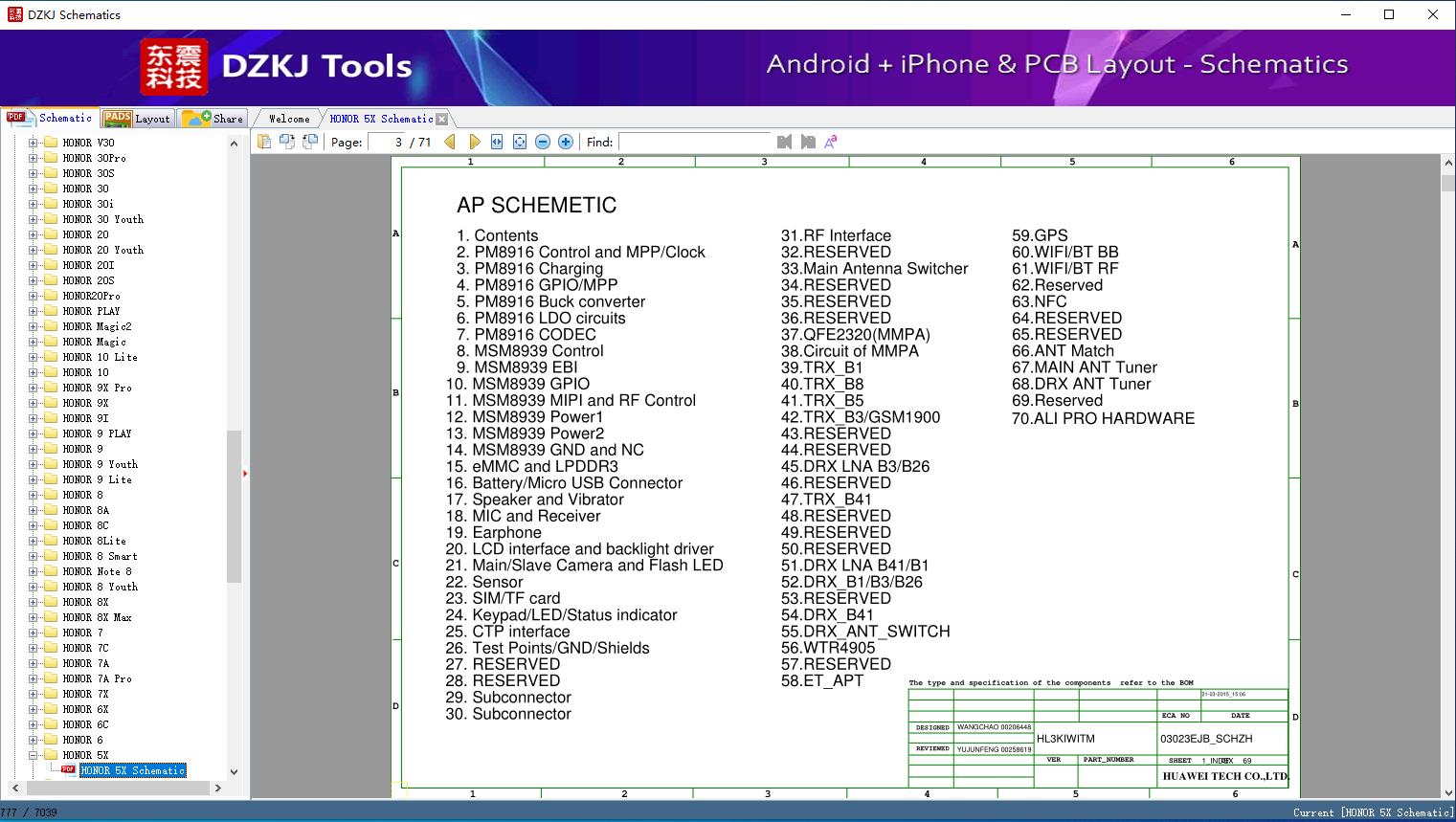The width and height of the screenshot is (1456, 822).
Task: Select HONOR 5X Schematic in the tree
Action: pos(132,770)
